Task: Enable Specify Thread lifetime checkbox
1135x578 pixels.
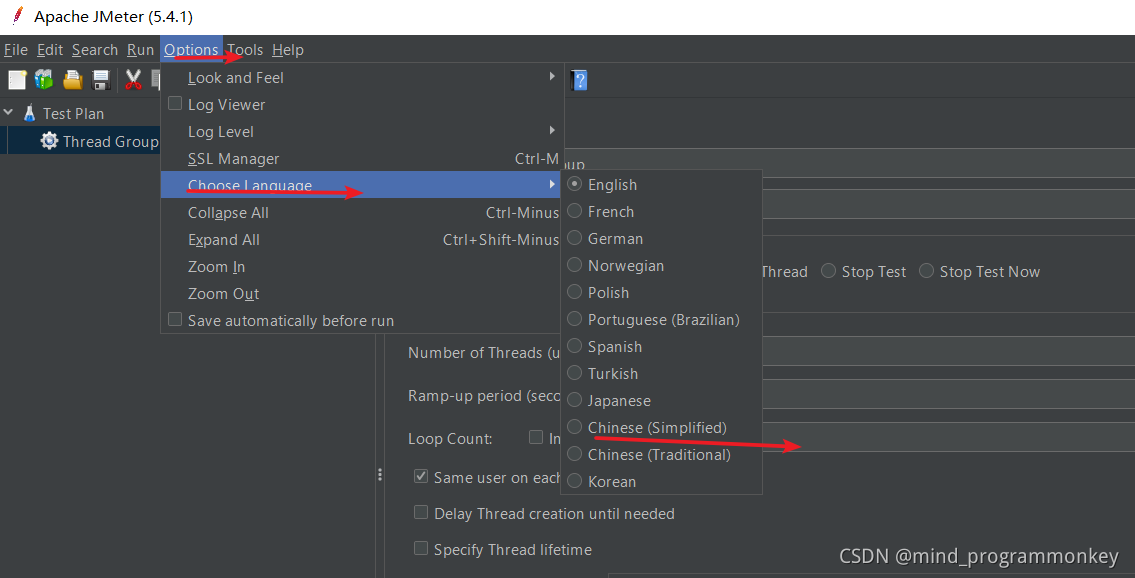Action: (421, 548)
